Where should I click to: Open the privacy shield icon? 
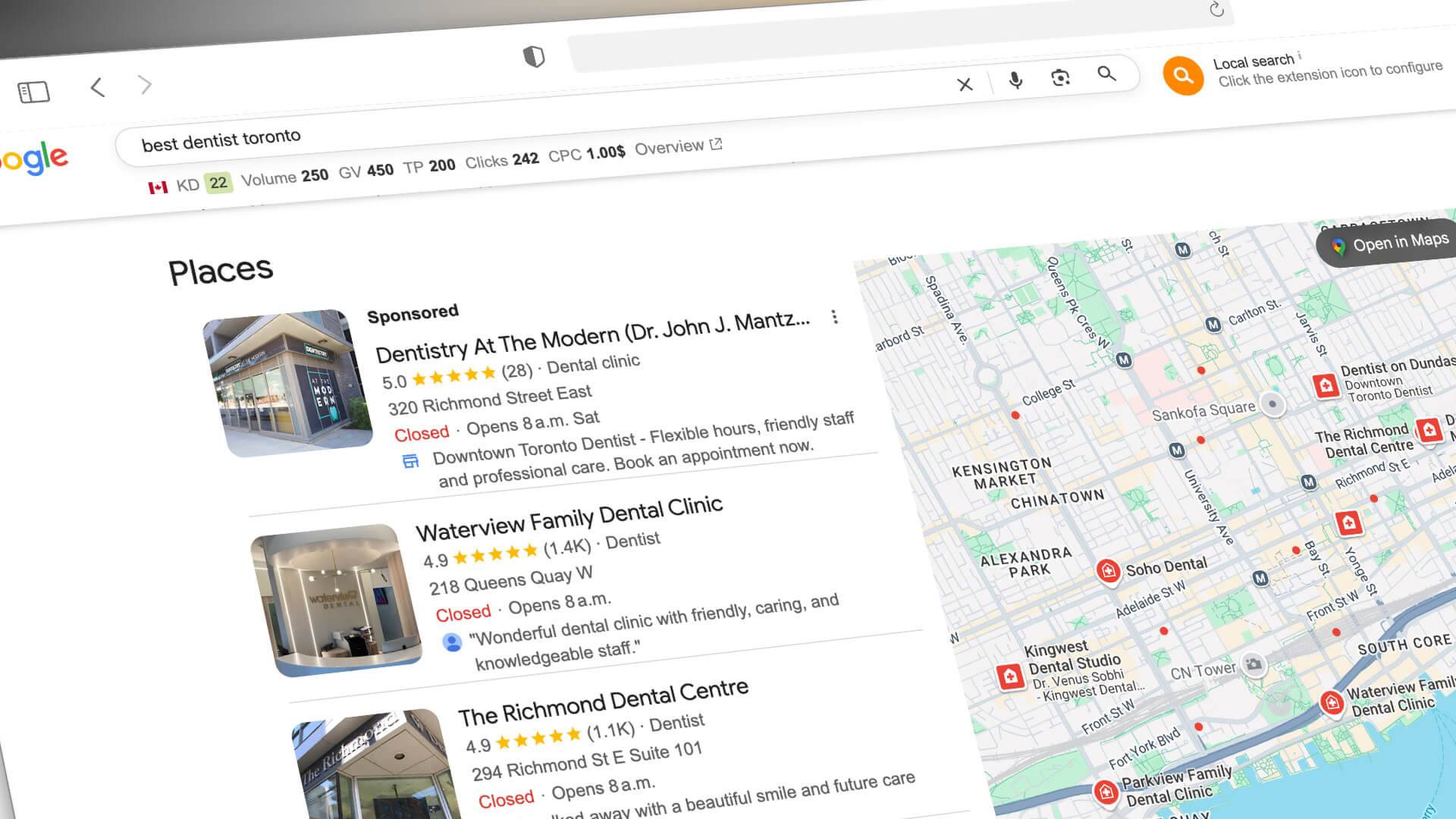pos(534,56)
